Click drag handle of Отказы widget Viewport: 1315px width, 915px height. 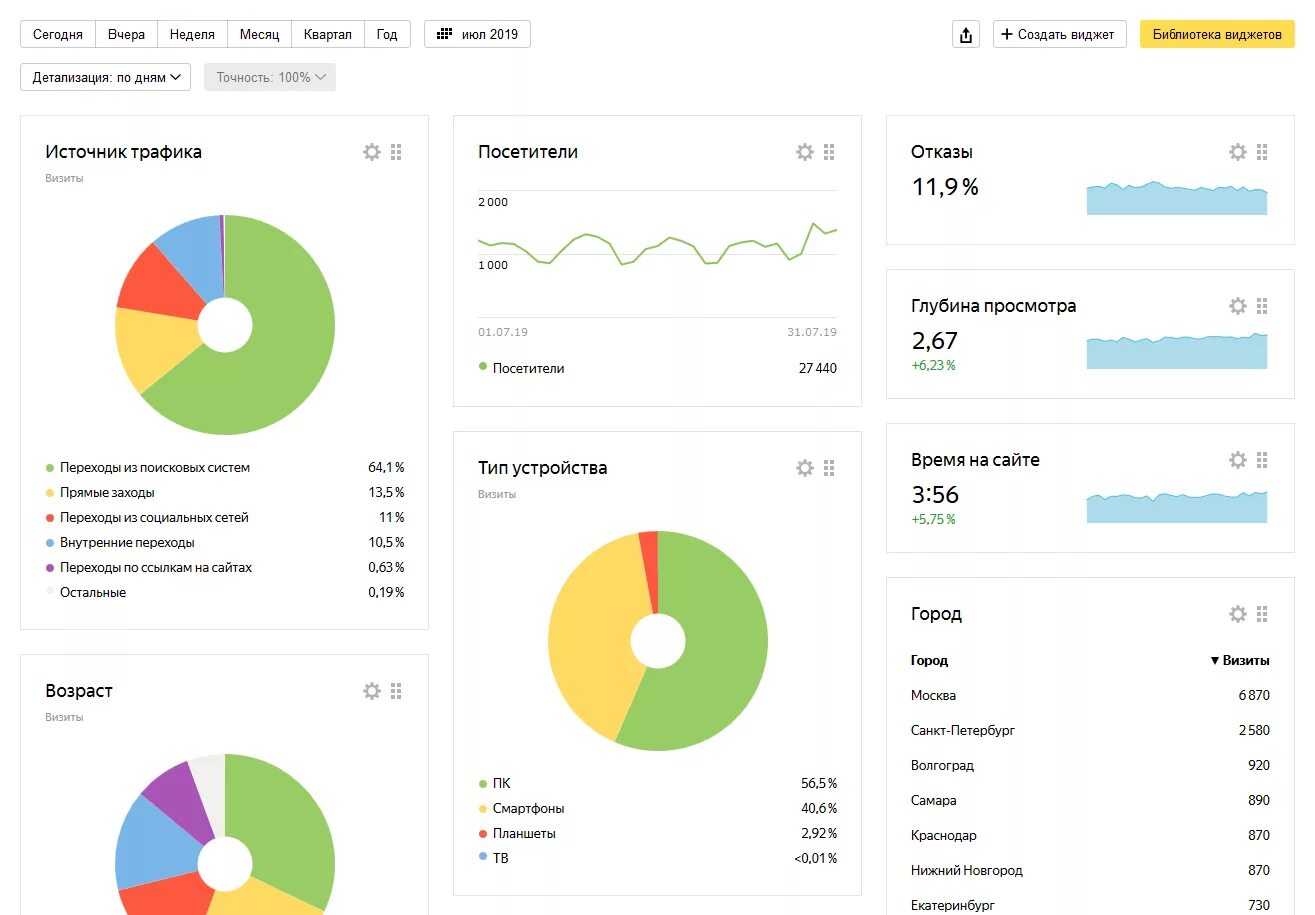coord(1262,152)
